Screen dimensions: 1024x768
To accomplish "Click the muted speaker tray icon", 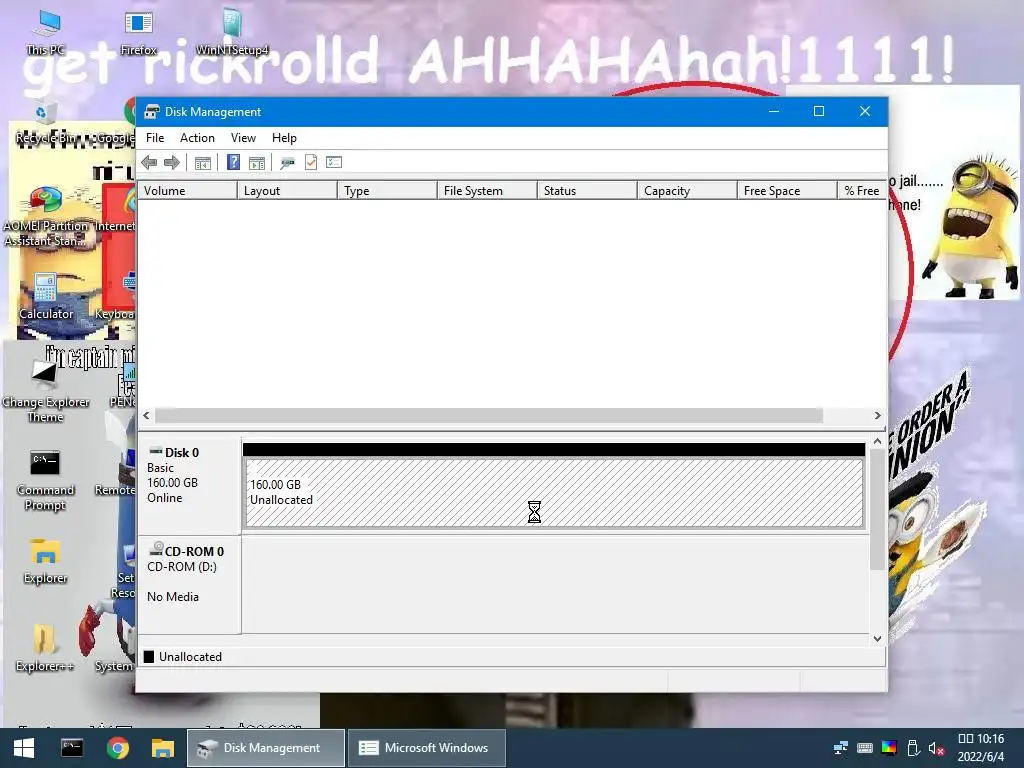I will coord(936,748).
